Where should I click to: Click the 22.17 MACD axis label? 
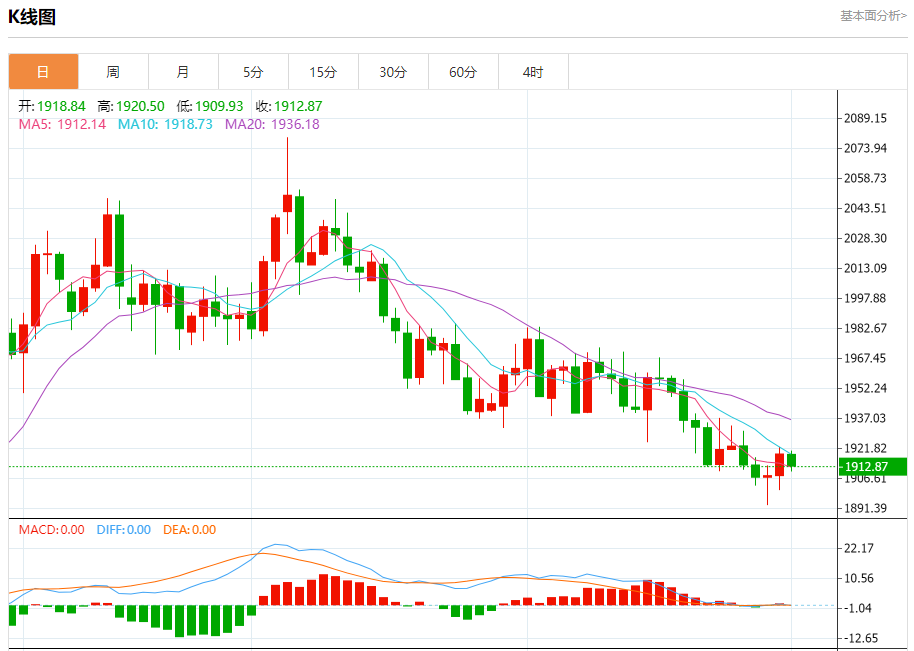(859, 548)
